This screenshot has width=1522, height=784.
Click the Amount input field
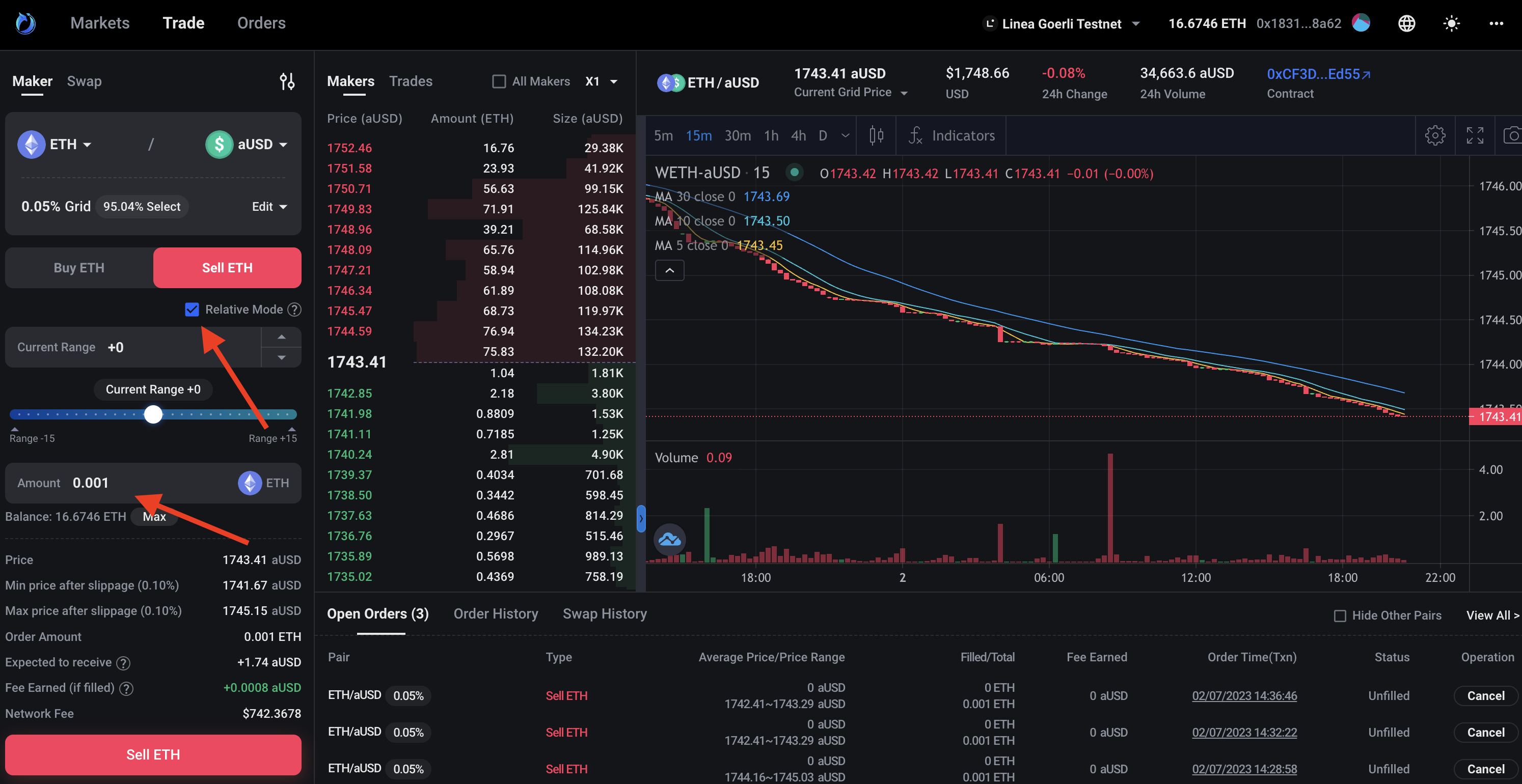[x=148, y=483]
